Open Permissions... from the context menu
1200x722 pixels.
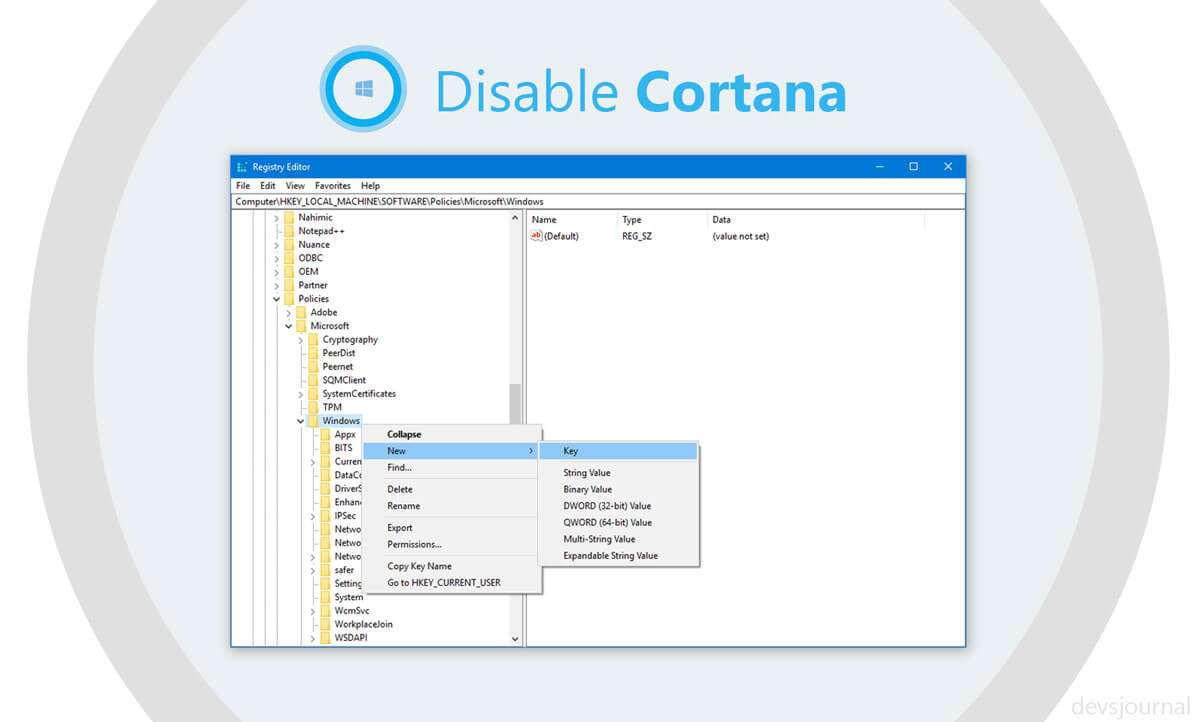(x=452, y=544)
